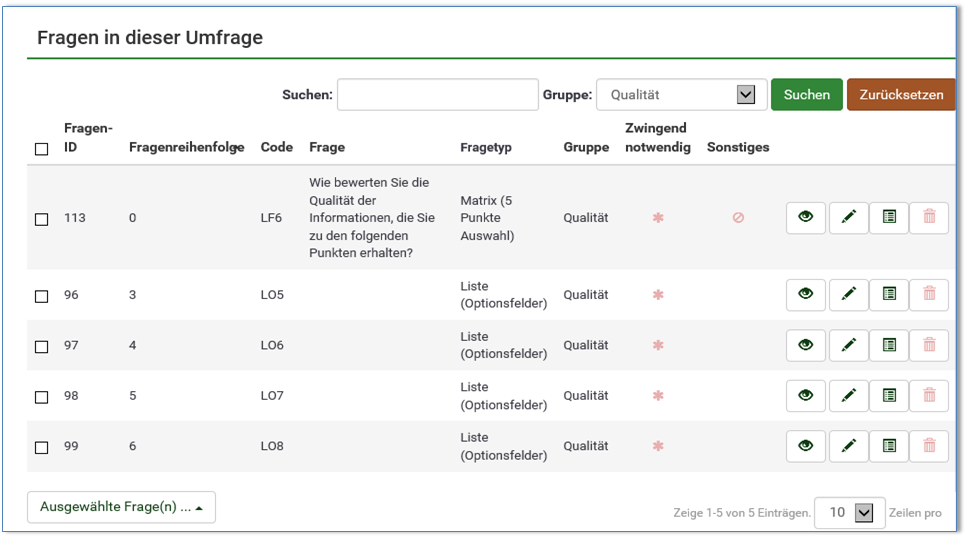967x538 pixels.
Task: Select checkbox for question 113
Action: tap(42, 219)
